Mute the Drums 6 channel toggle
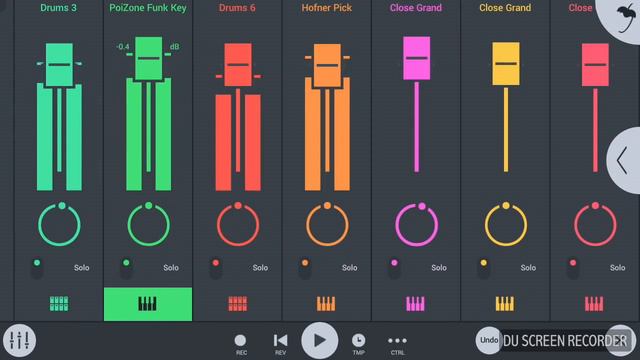This screenshot has height=360, width=640. (216, 268)
